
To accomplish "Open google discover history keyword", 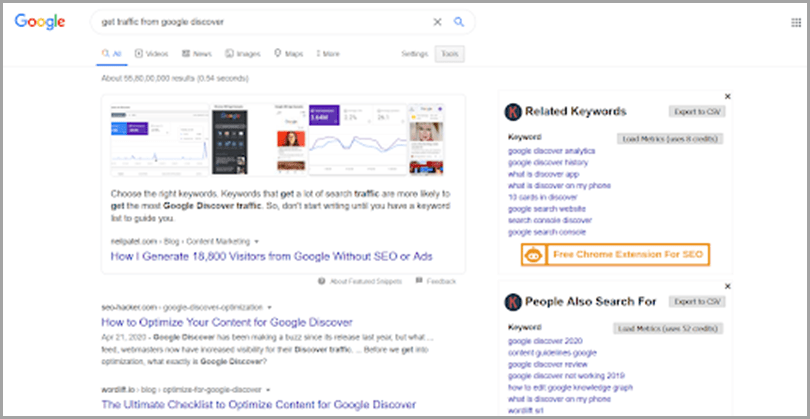I will 548,162.
